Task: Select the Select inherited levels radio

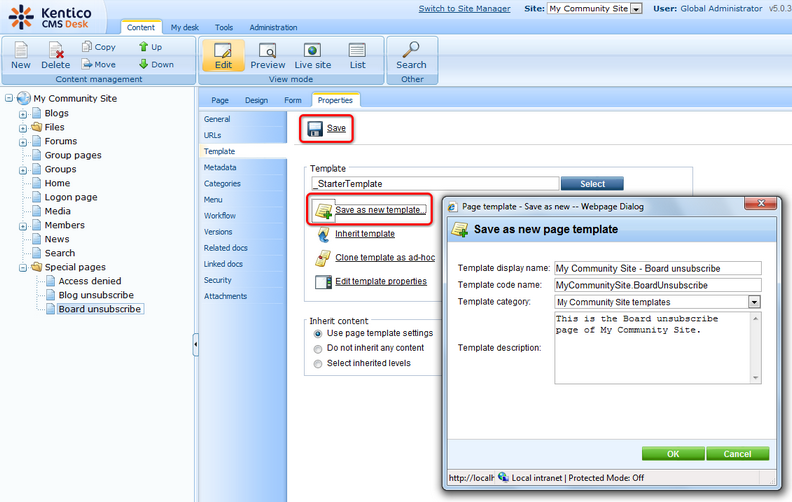Action: (x=318, y=364)
